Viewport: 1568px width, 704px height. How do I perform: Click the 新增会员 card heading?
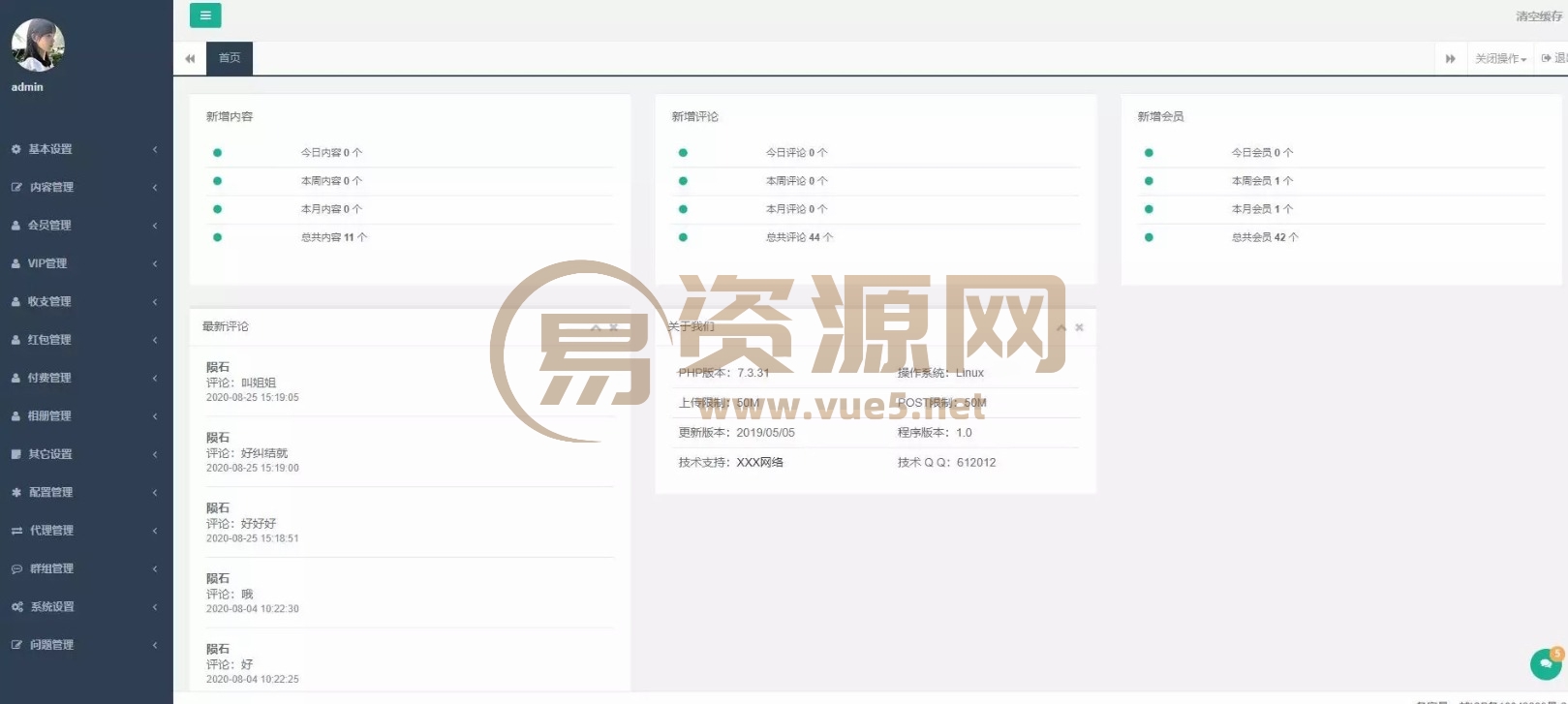1160,117
